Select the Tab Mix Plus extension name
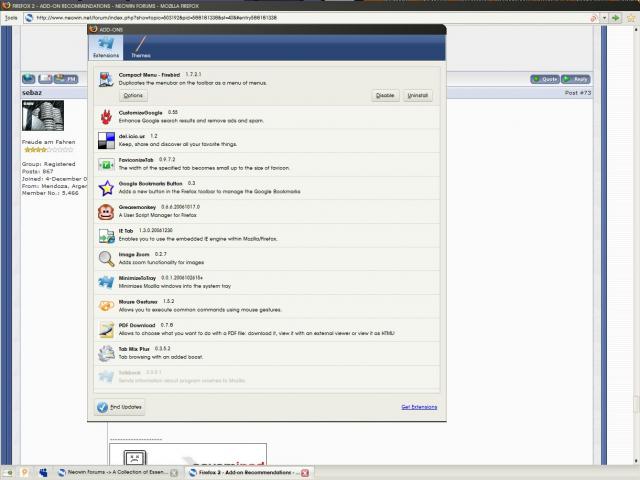This screenshot has height=480, width=640. pos(134,349)
